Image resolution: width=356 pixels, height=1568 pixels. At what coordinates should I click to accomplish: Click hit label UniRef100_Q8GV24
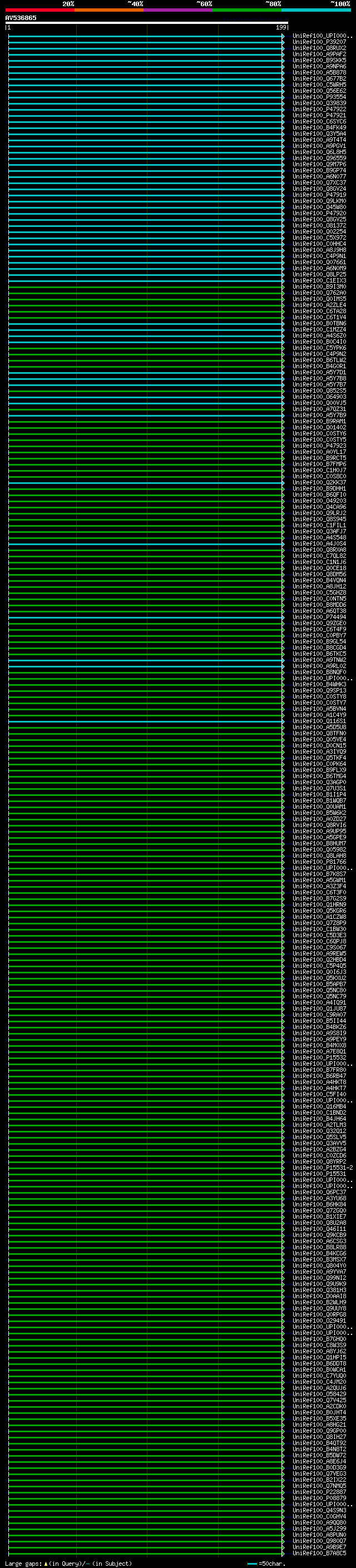319,189
